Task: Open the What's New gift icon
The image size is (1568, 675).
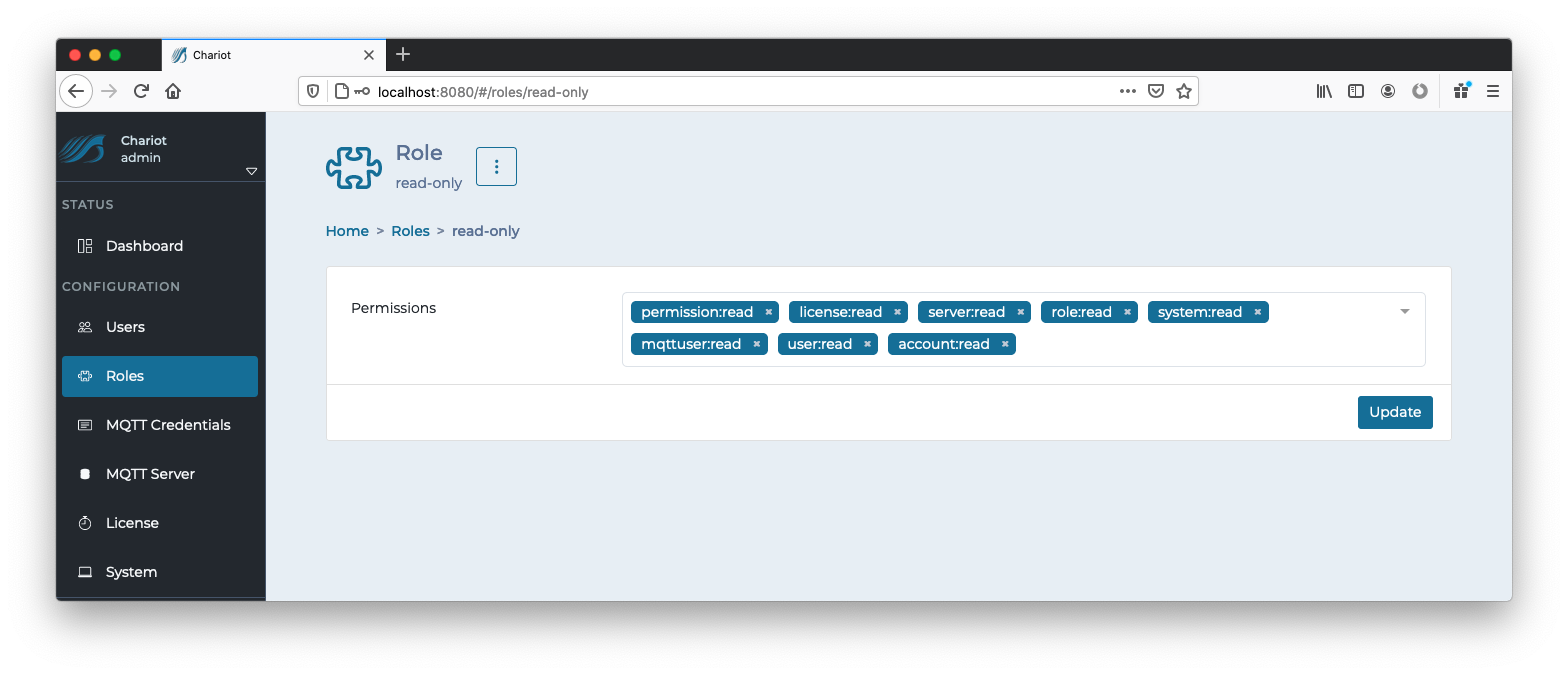Action: pyautogui.click(x=1462, y=91)
